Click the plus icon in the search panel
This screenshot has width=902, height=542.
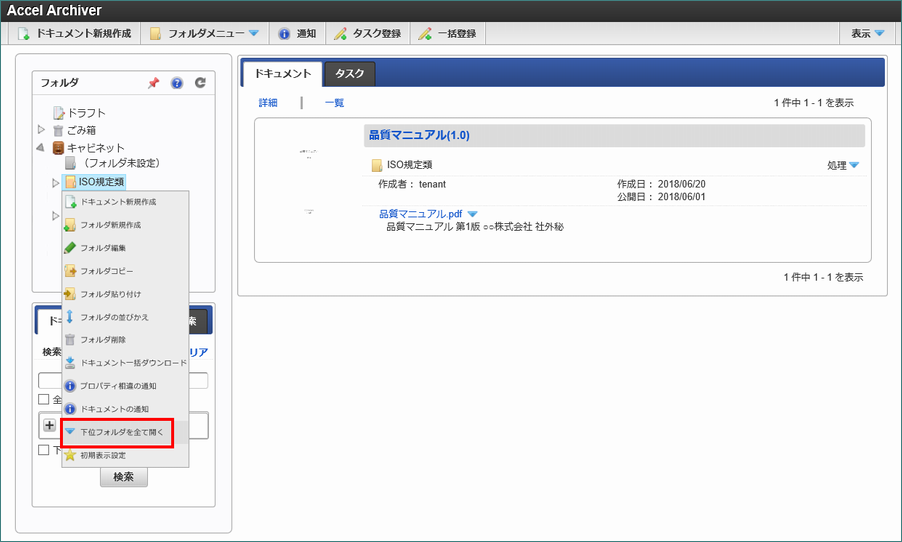click(49, 425)
